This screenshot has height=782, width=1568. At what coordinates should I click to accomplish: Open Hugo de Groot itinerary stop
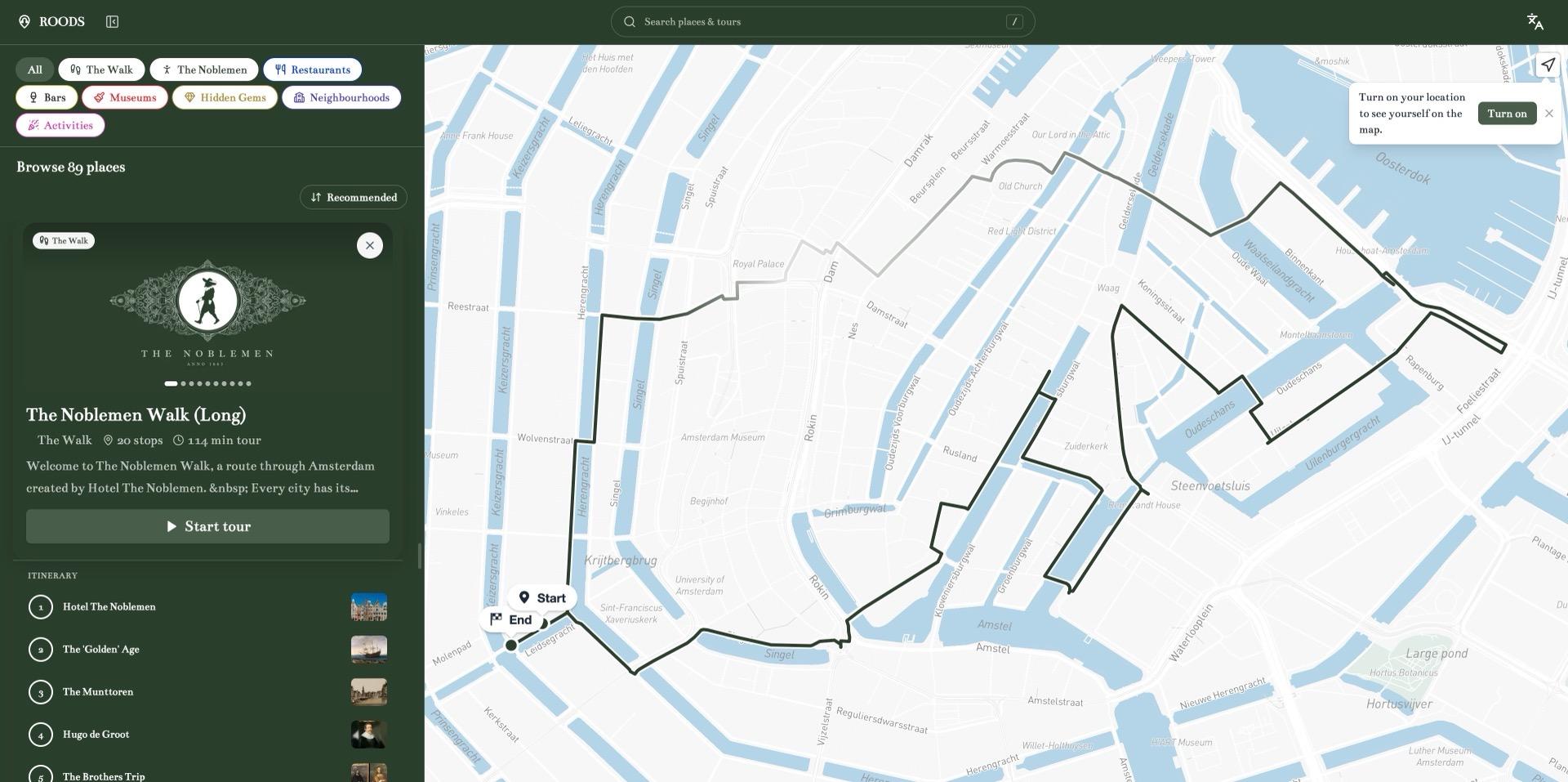(x=207, y=735)
